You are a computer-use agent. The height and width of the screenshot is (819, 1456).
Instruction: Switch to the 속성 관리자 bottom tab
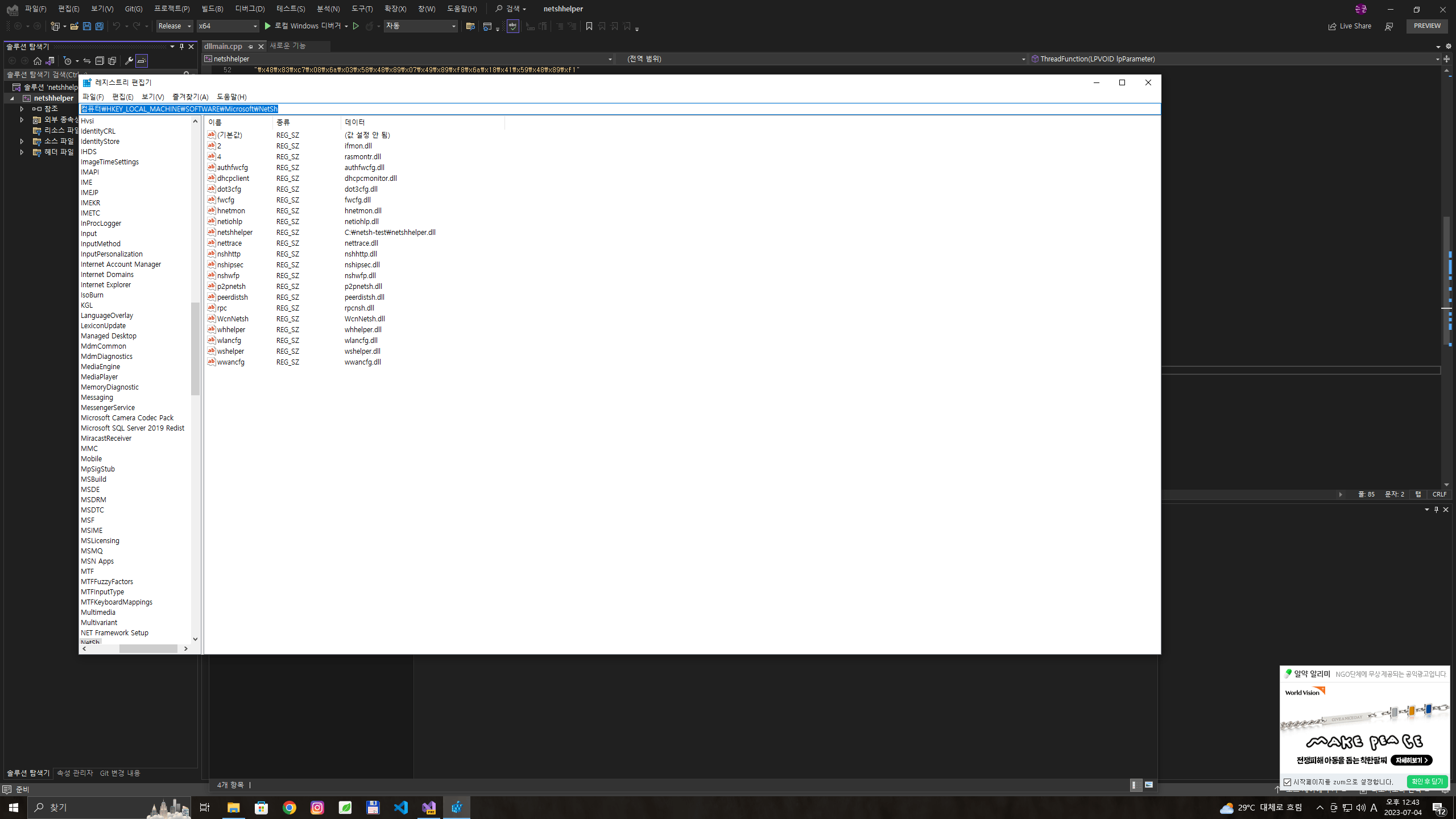pos(75,773)
